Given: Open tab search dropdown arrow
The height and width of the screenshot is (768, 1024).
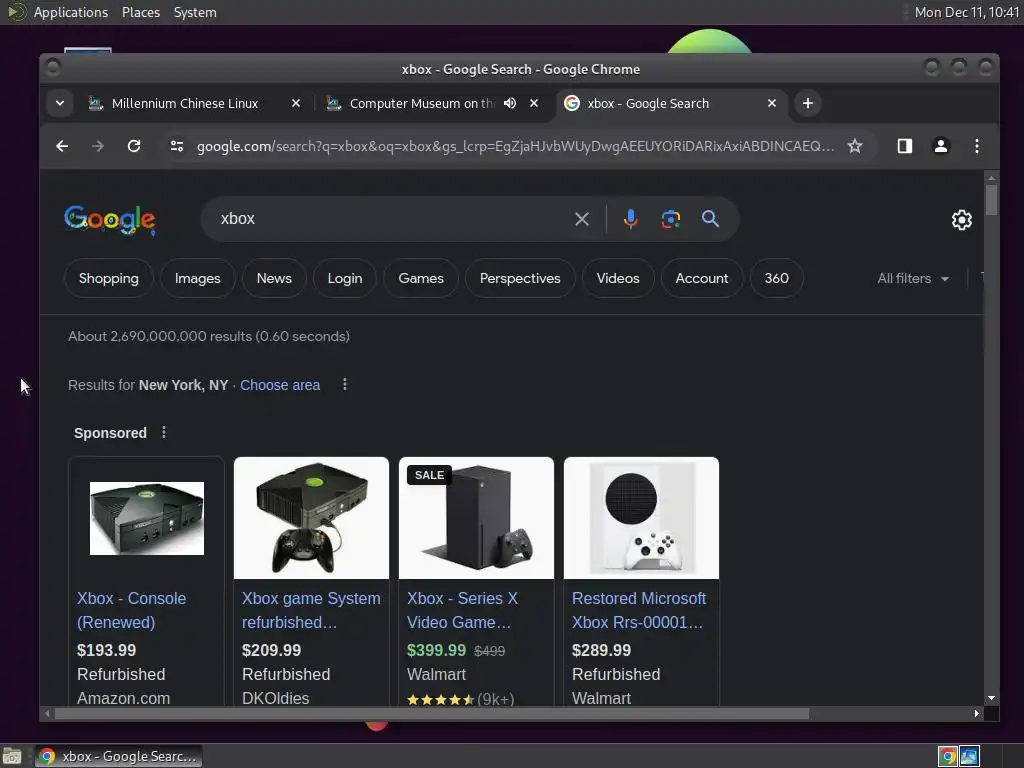Looking at the screenshot, I should tap(59, 103).
